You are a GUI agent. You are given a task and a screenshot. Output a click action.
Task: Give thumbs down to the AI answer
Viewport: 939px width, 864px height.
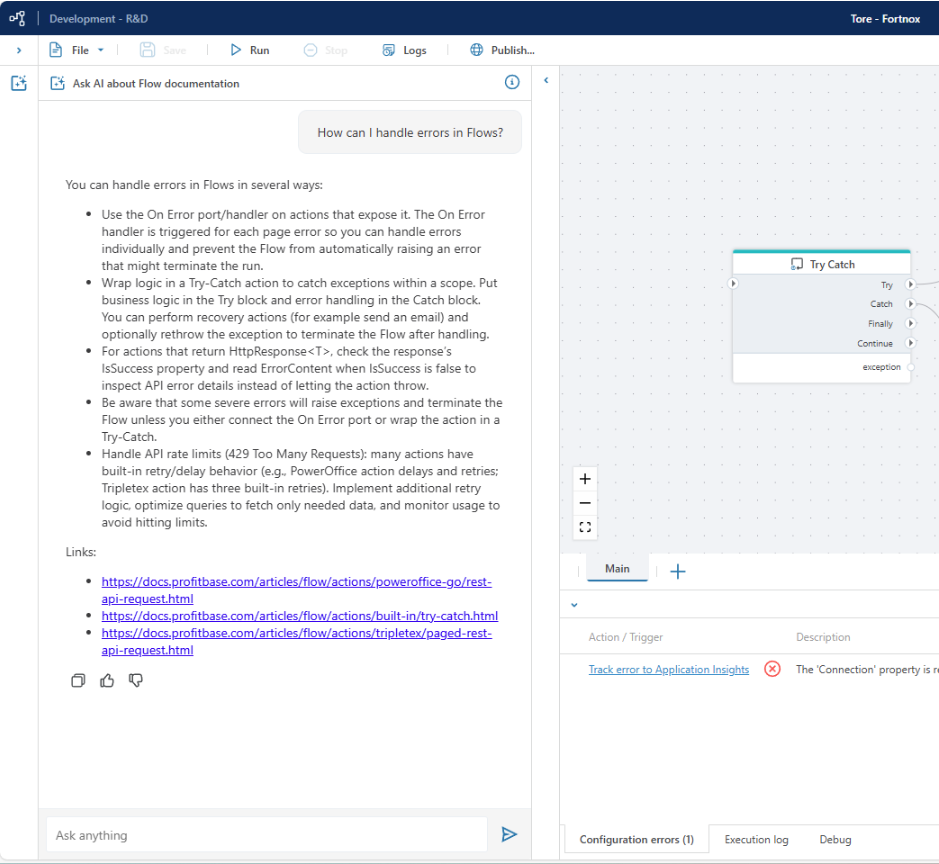136,681
